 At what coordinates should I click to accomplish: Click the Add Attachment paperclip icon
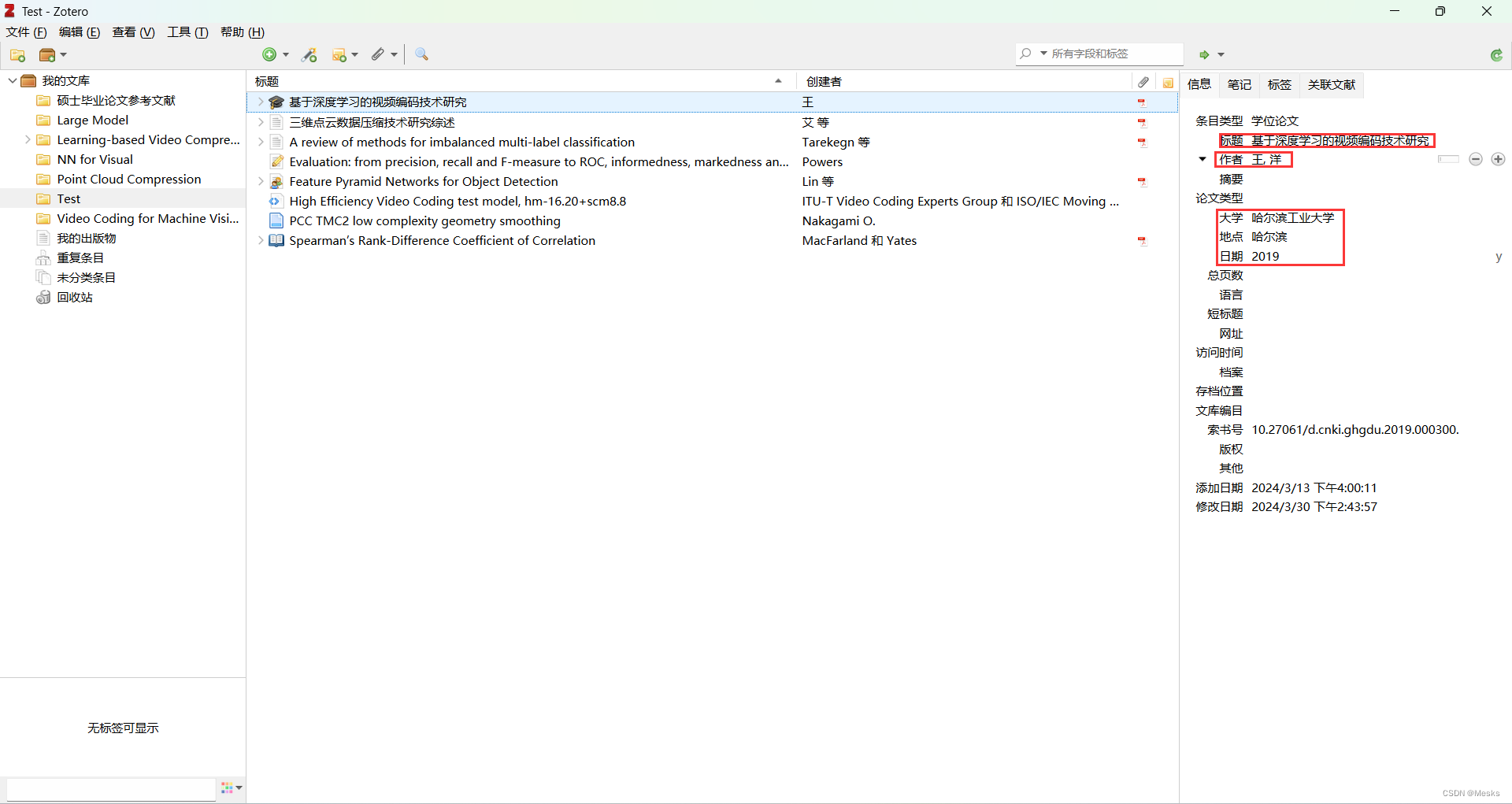point(378,54)
